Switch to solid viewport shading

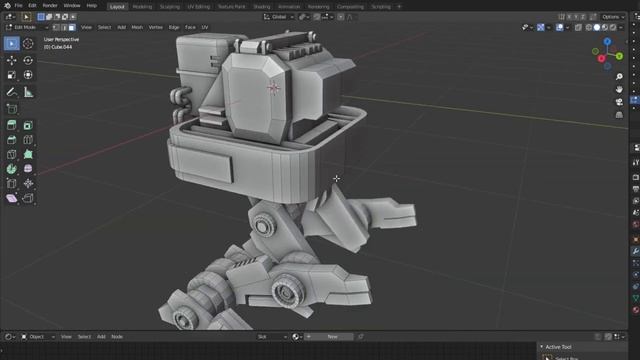coord(597,27)
